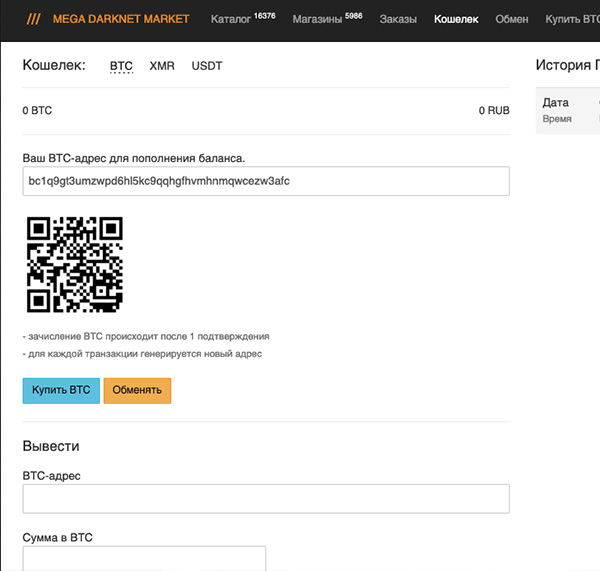Click the История heading on right
The height and width of the screenshot is (571, 600).
[x=567, y=65]
